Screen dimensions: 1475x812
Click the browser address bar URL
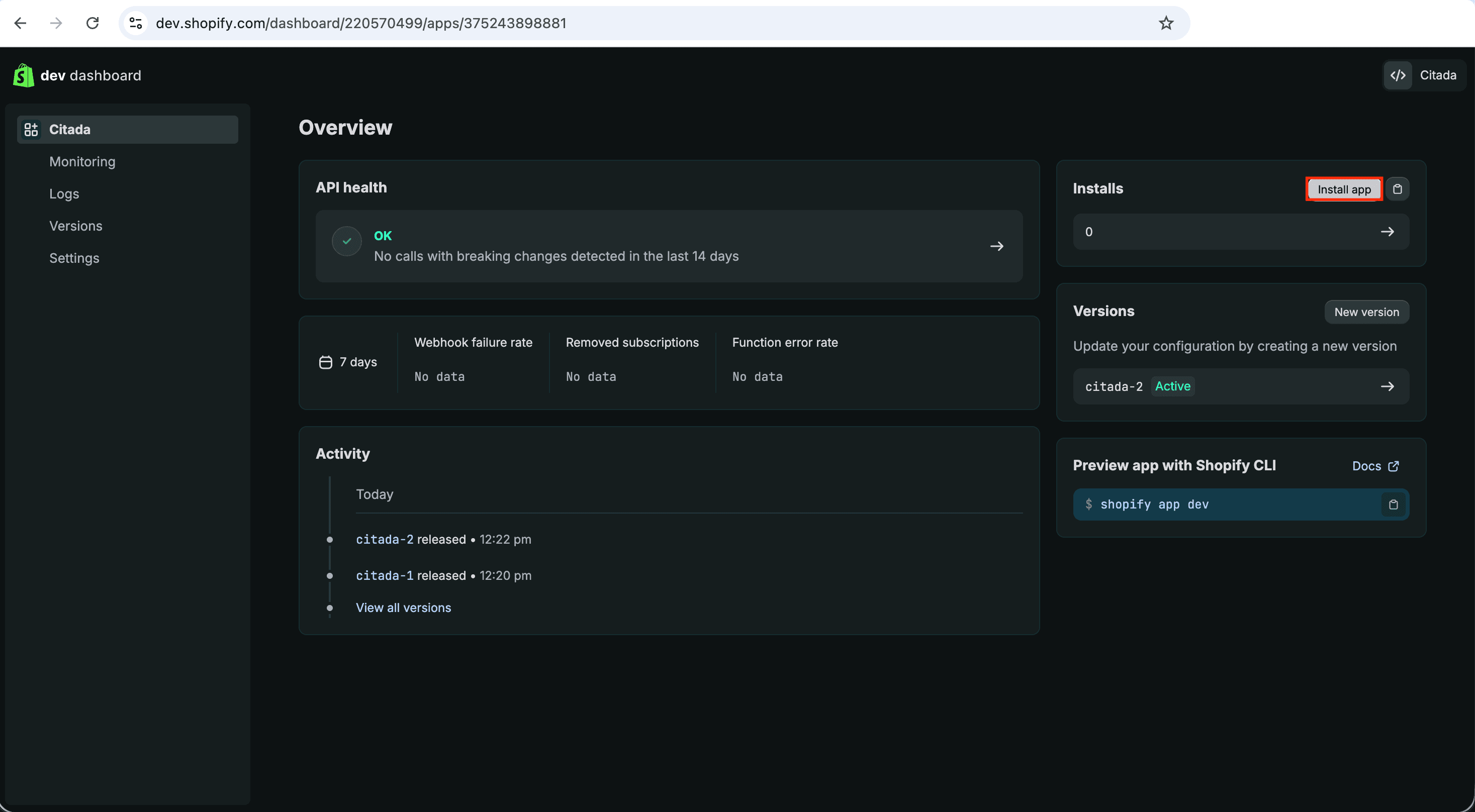pyautogui.click(x=361, y=23)
